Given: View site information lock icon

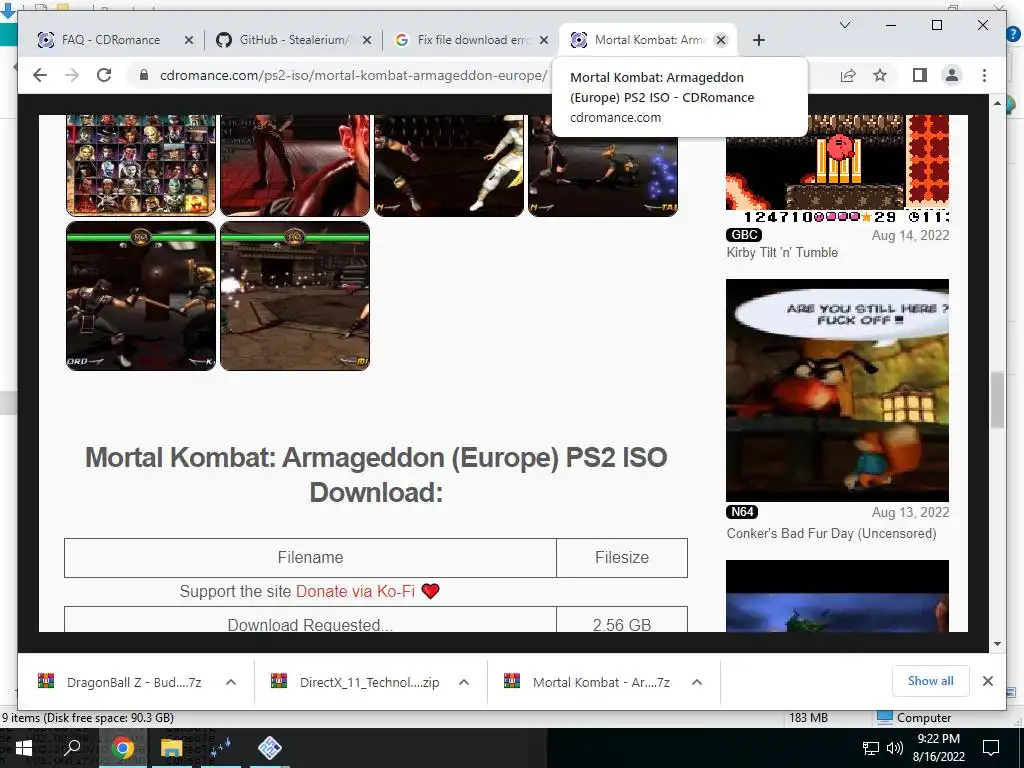Looking at the screenshot, I should [x=144, y=75].
